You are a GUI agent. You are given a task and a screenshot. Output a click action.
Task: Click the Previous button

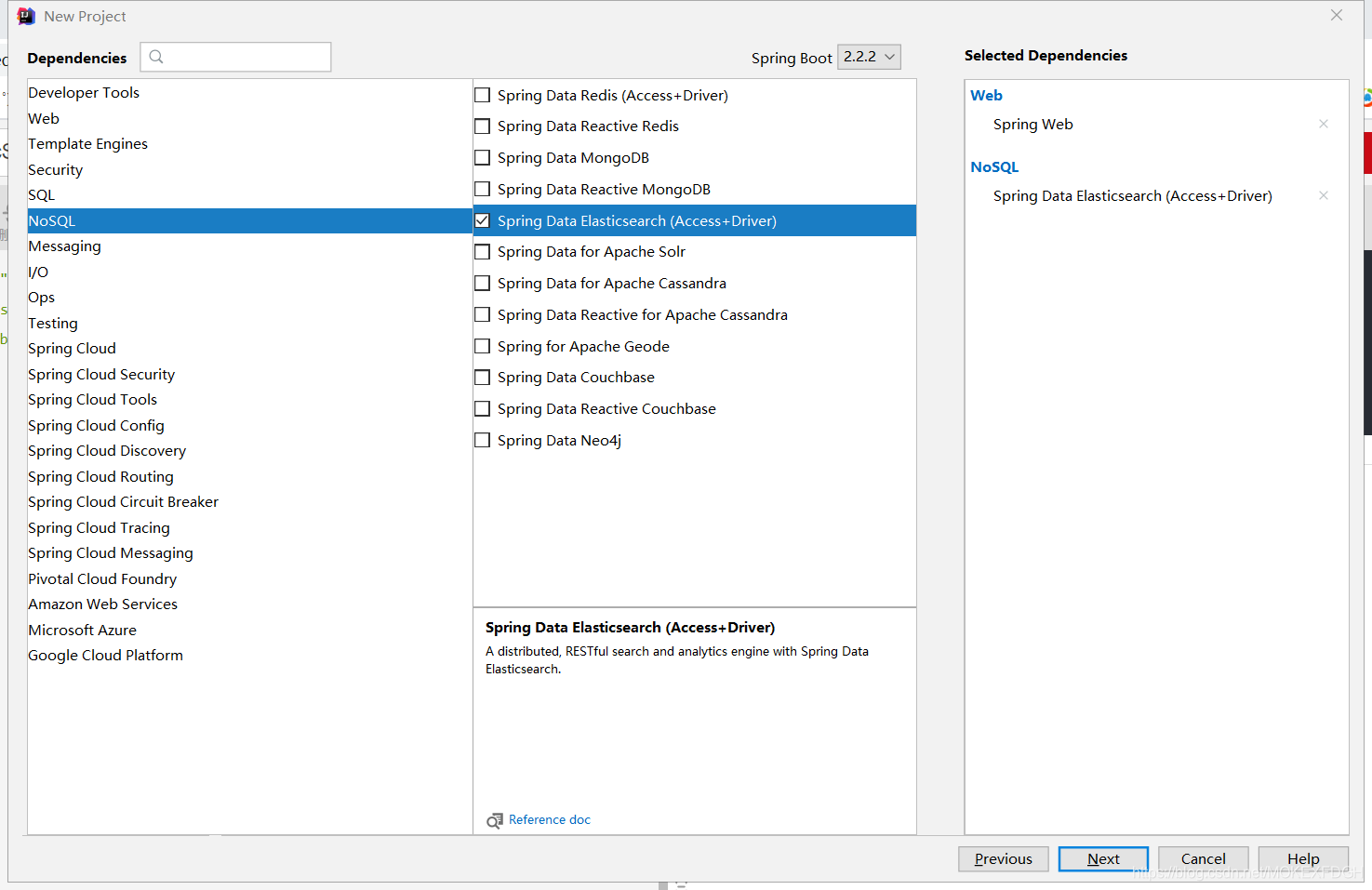(x=1004, y=859)
